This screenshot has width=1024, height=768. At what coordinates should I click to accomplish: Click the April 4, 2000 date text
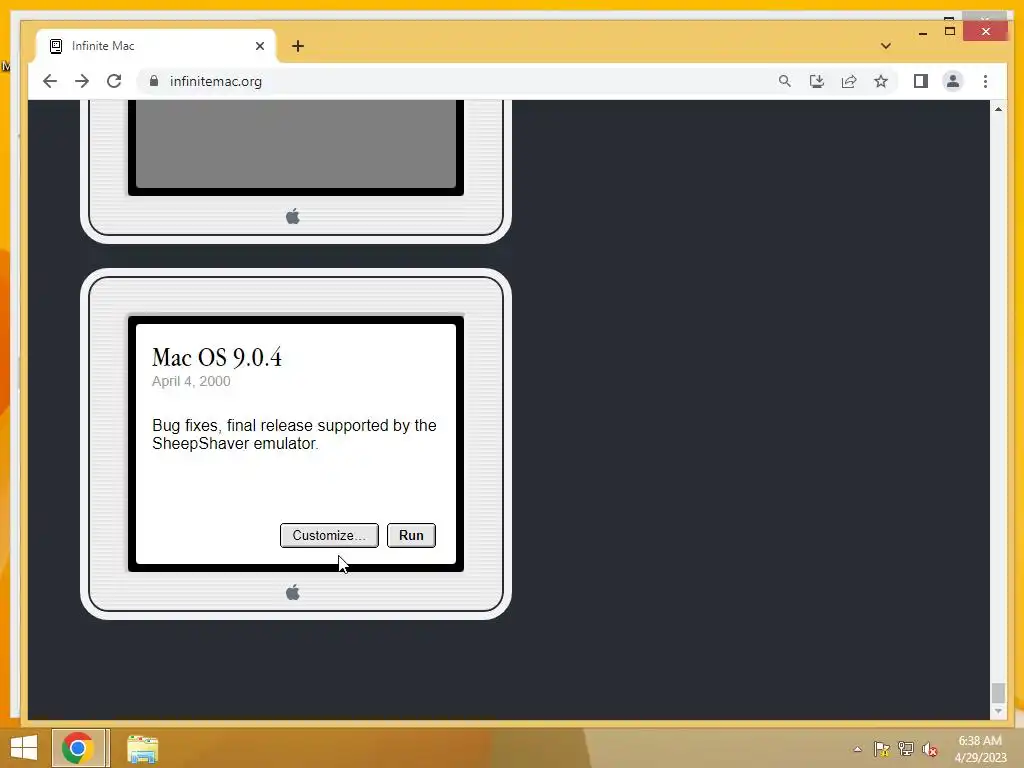[191, 381]
